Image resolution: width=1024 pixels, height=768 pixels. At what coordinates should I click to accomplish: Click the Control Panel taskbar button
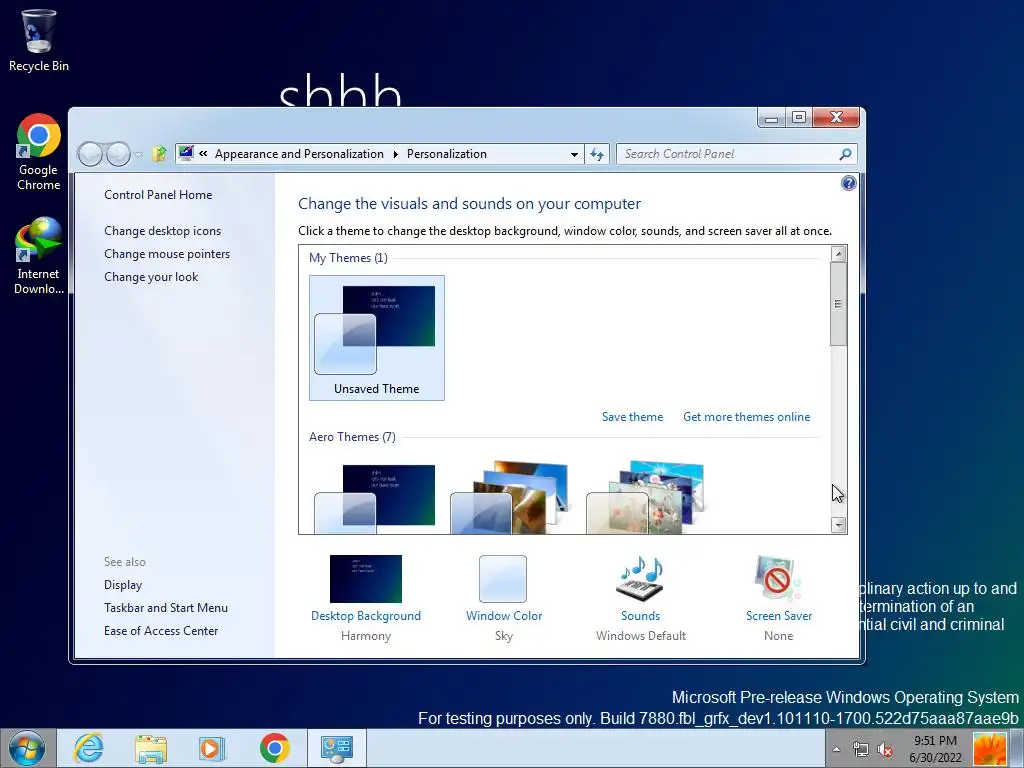(x=336, y=748)
